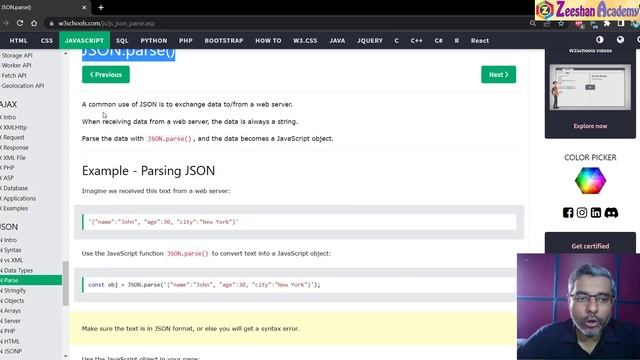Select the JAVASCRIPT nav tab
The height and width of the screenshot is (360, 640).
point(84,40)
